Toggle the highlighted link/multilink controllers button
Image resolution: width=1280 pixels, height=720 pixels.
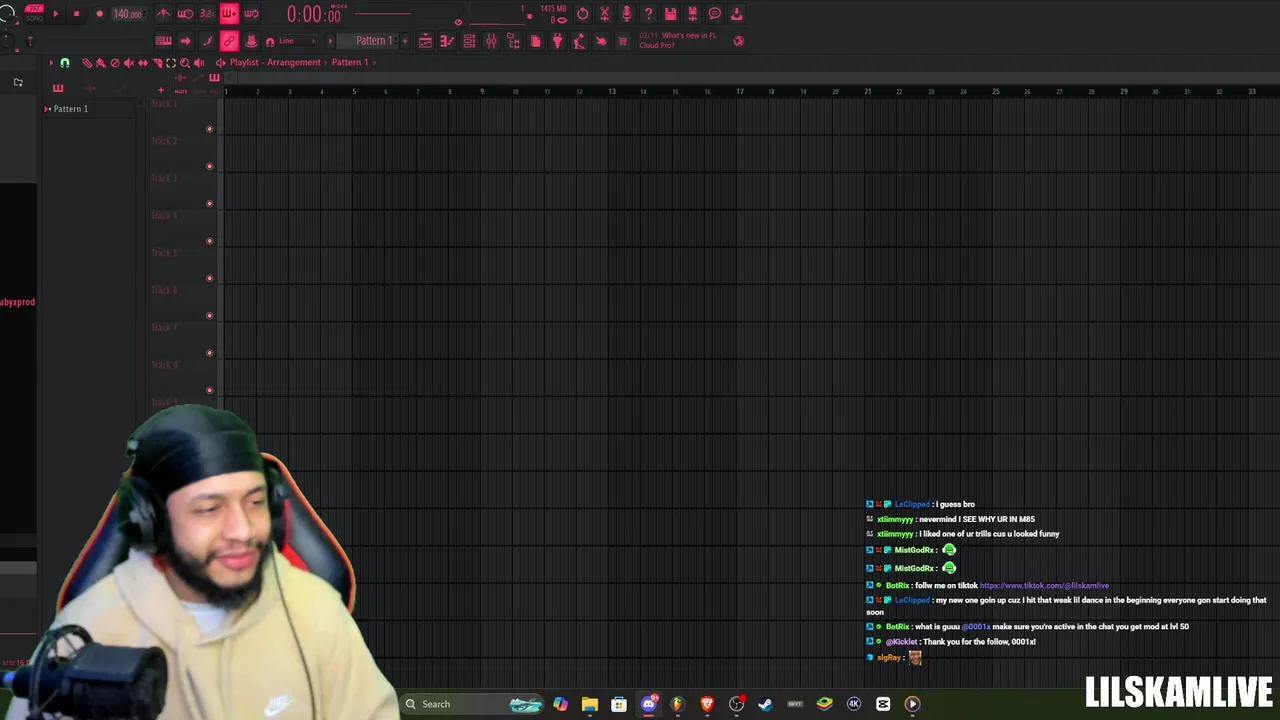pyautogui.click(x=229, y=41)
